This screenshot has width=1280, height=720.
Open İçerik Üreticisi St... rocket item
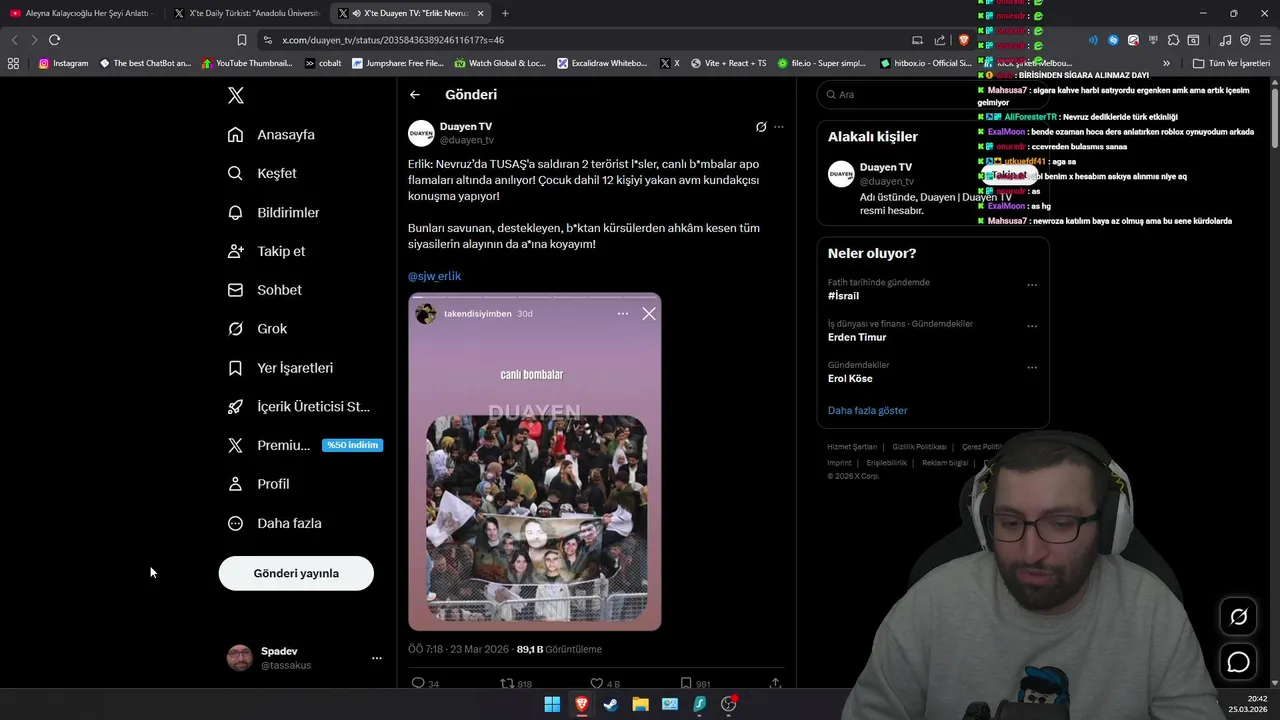pyautogui.click(x=299, y=406)
